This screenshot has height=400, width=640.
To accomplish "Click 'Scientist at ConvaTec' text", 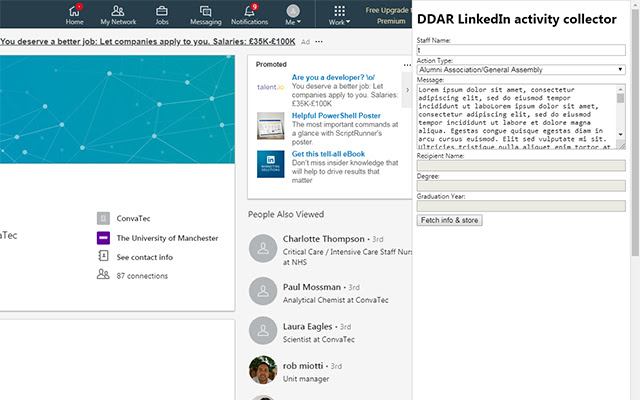I will click(x=319, y=339).
